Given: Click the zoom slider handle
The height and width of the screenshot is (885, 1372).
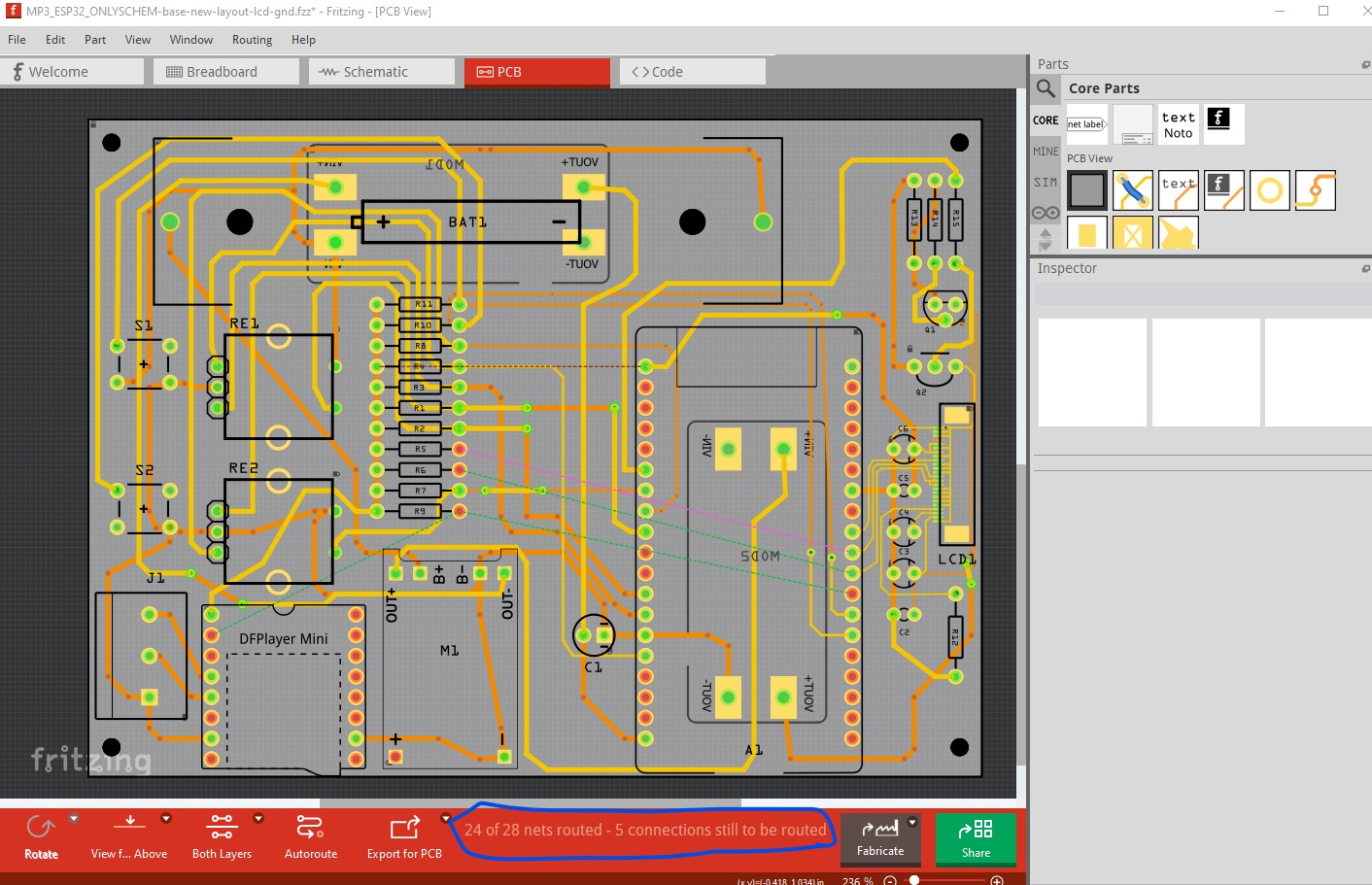Looking at the screenshot, I should (913, 880).
